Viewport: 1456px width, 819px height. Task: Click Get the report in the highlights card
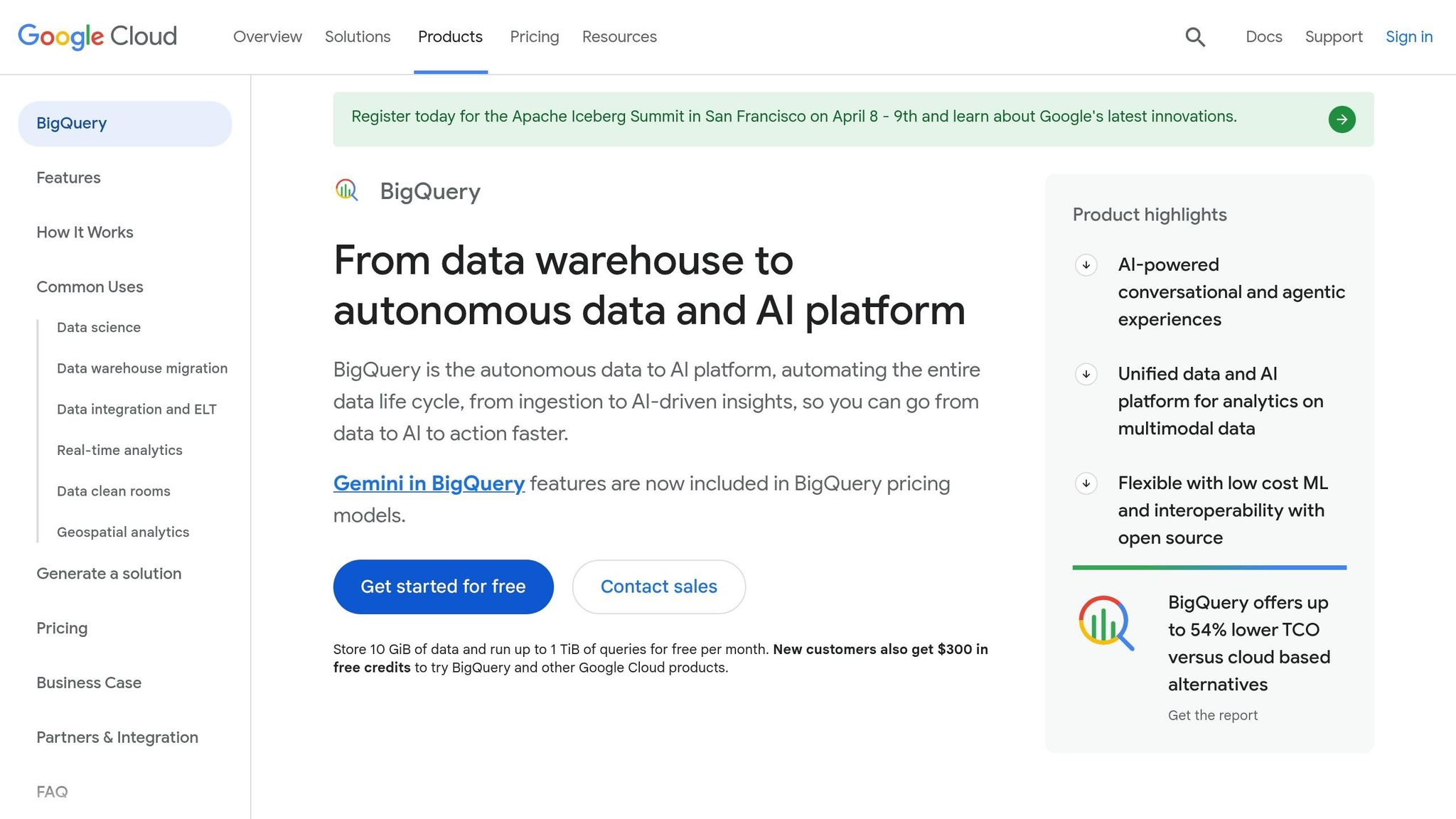[x=1212, y=715]
